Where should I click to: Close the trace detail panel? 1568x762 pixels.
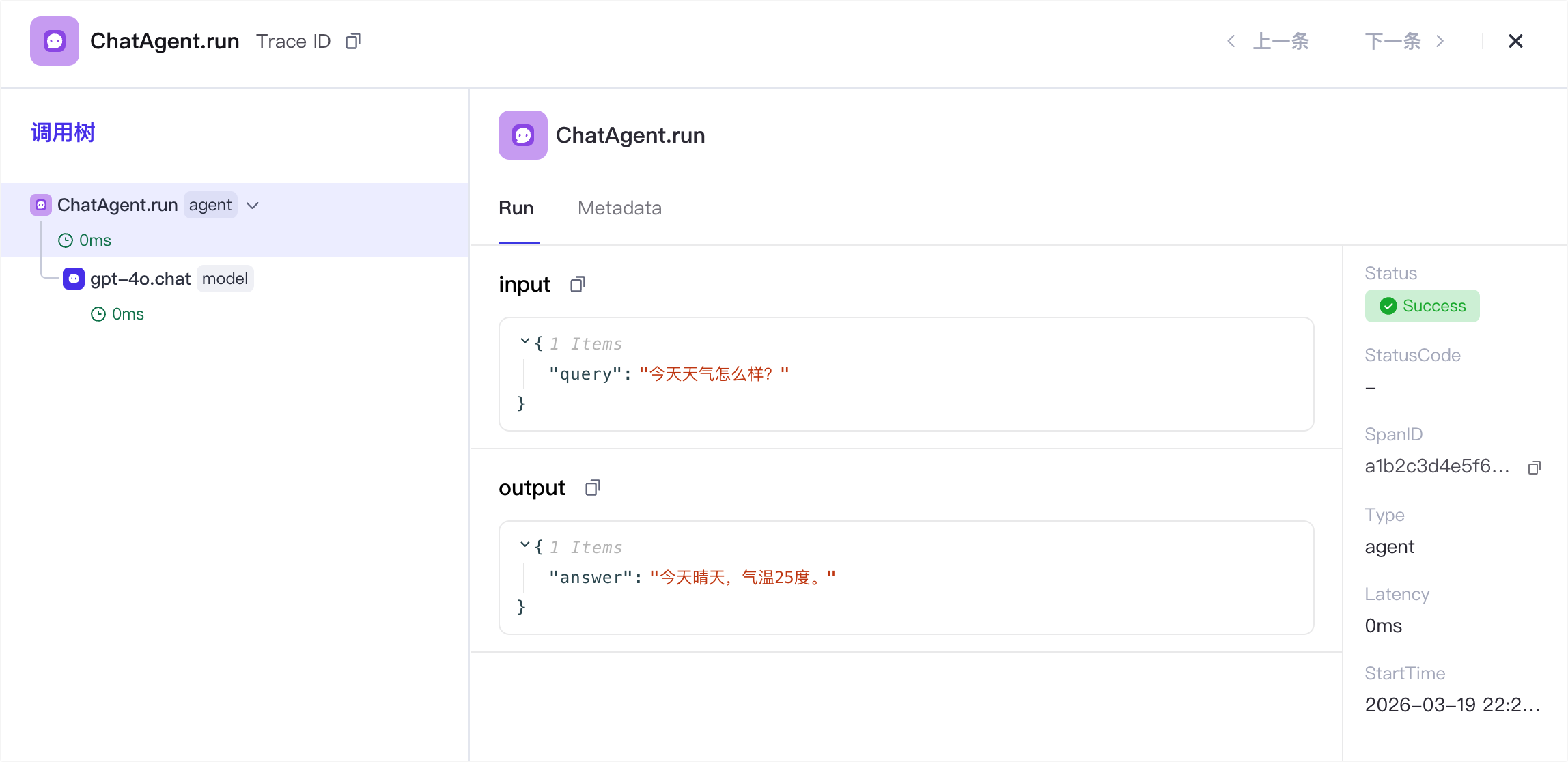[1515, 42]
